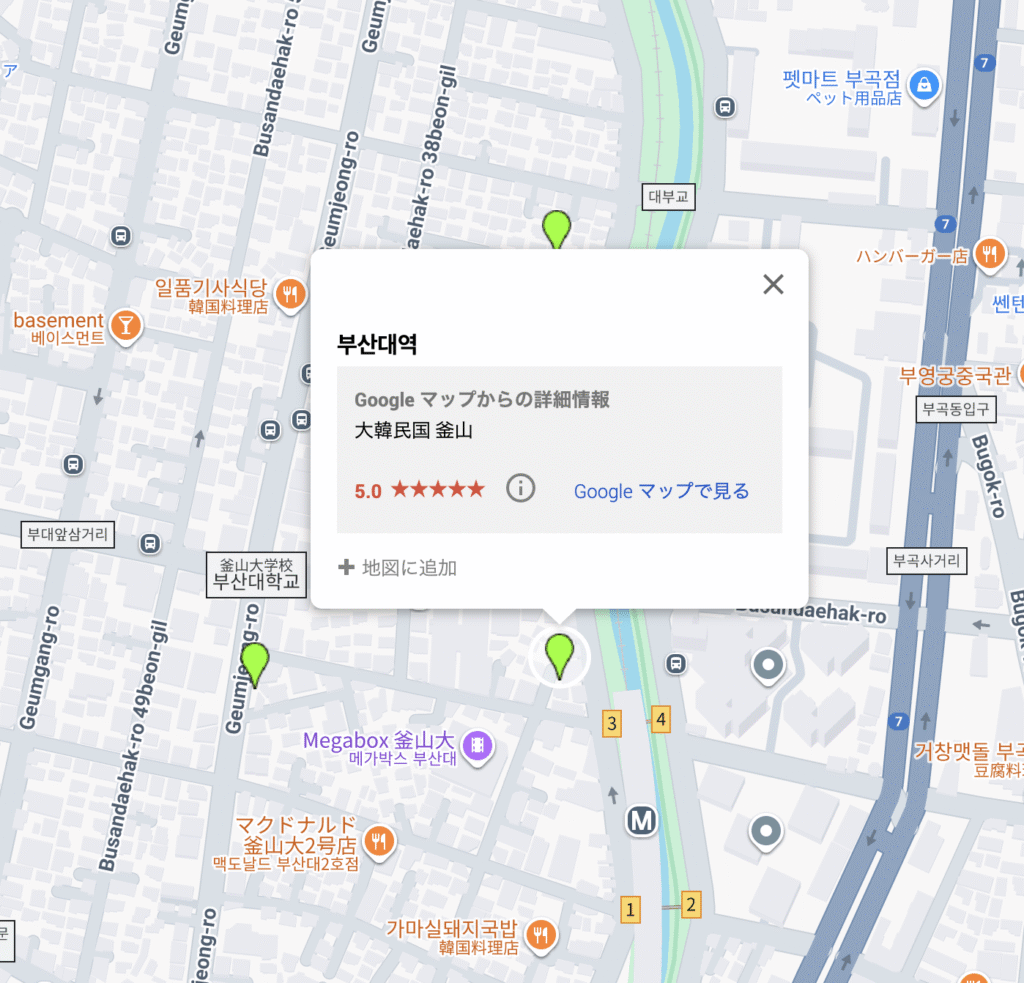The width and height of the screenshot is (1024, 983).
Task: Click the ハンバーガー店 restaurant icon
Action: 990,254
